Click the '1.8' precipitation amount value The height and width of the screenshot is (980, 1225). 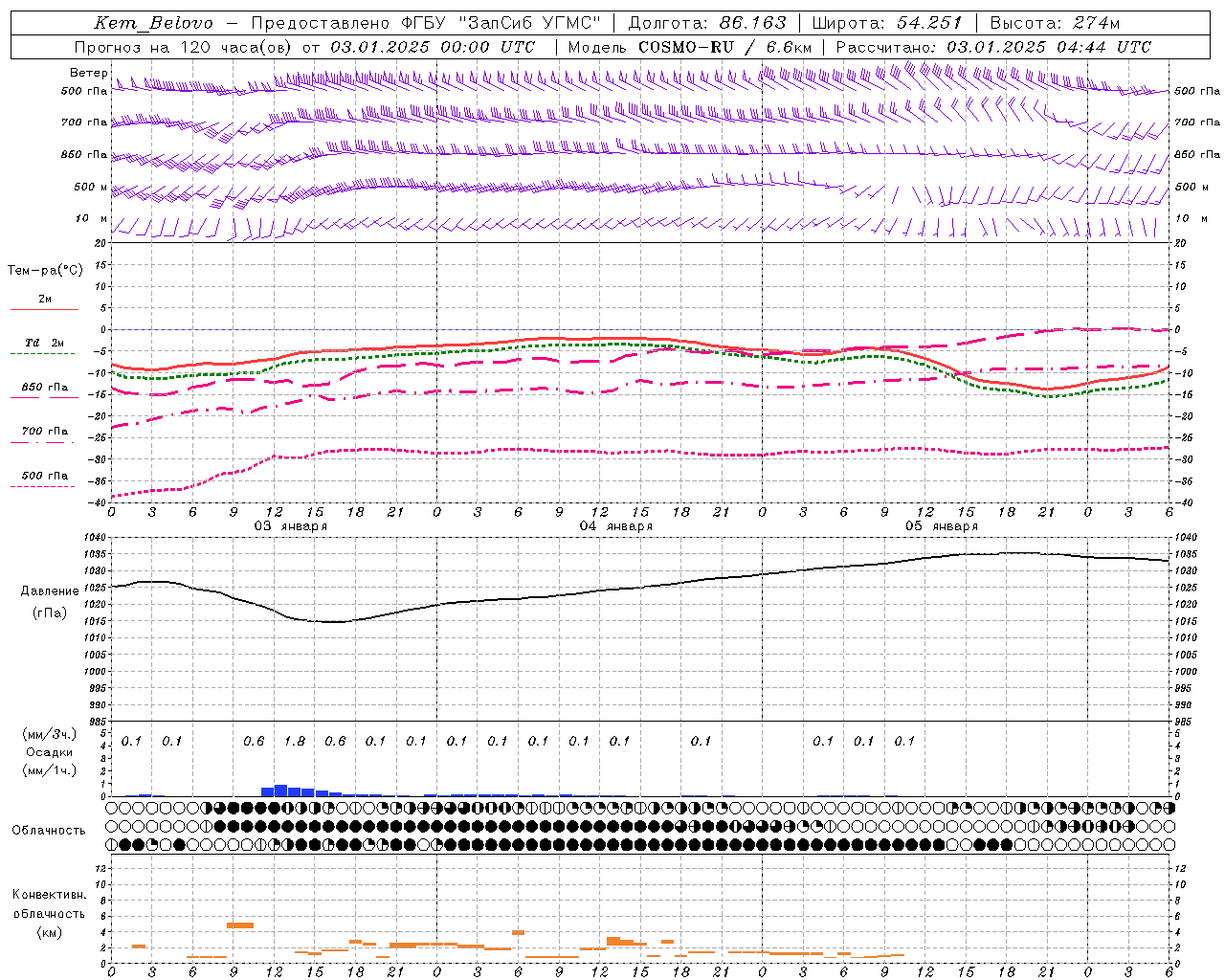pyautogui.click(x=295, y=742)
